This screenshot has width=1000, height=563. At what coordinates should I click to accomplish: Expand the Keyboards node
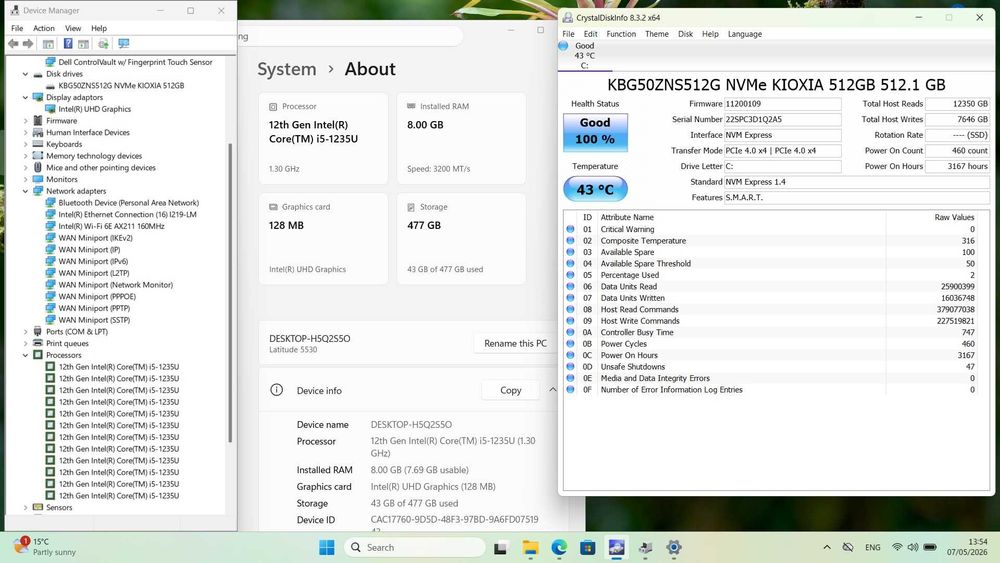[25, 144]
